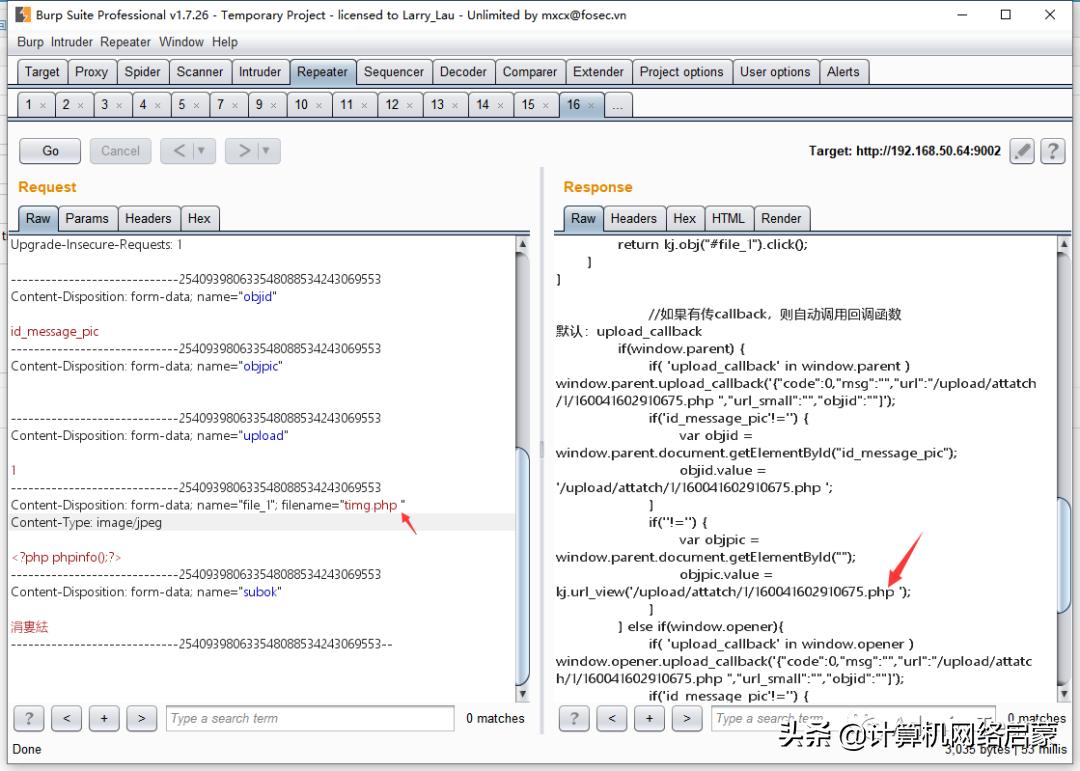1080x771 pixels.
Task: Go forward in request history
Action: 243,151
